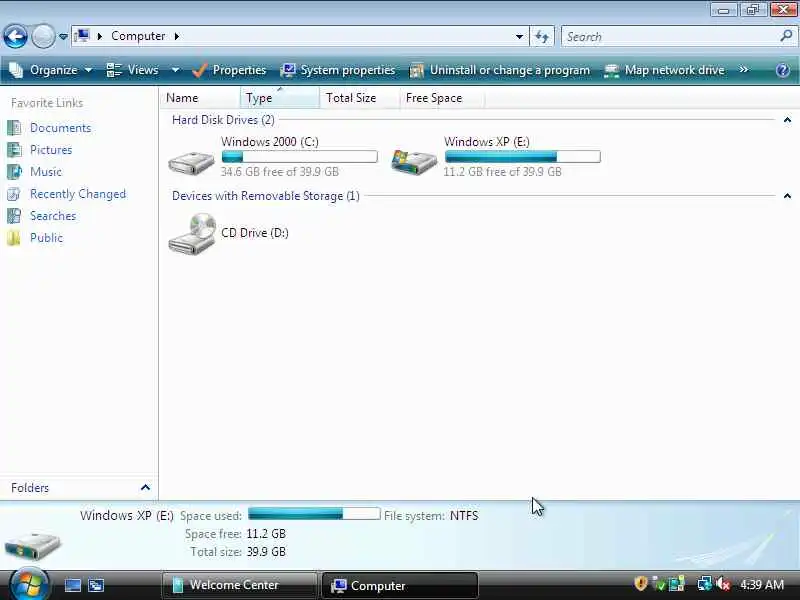Show hidden toolbar commands chevron
Screen dimensions: 800x600
click(x=744, y=69)
